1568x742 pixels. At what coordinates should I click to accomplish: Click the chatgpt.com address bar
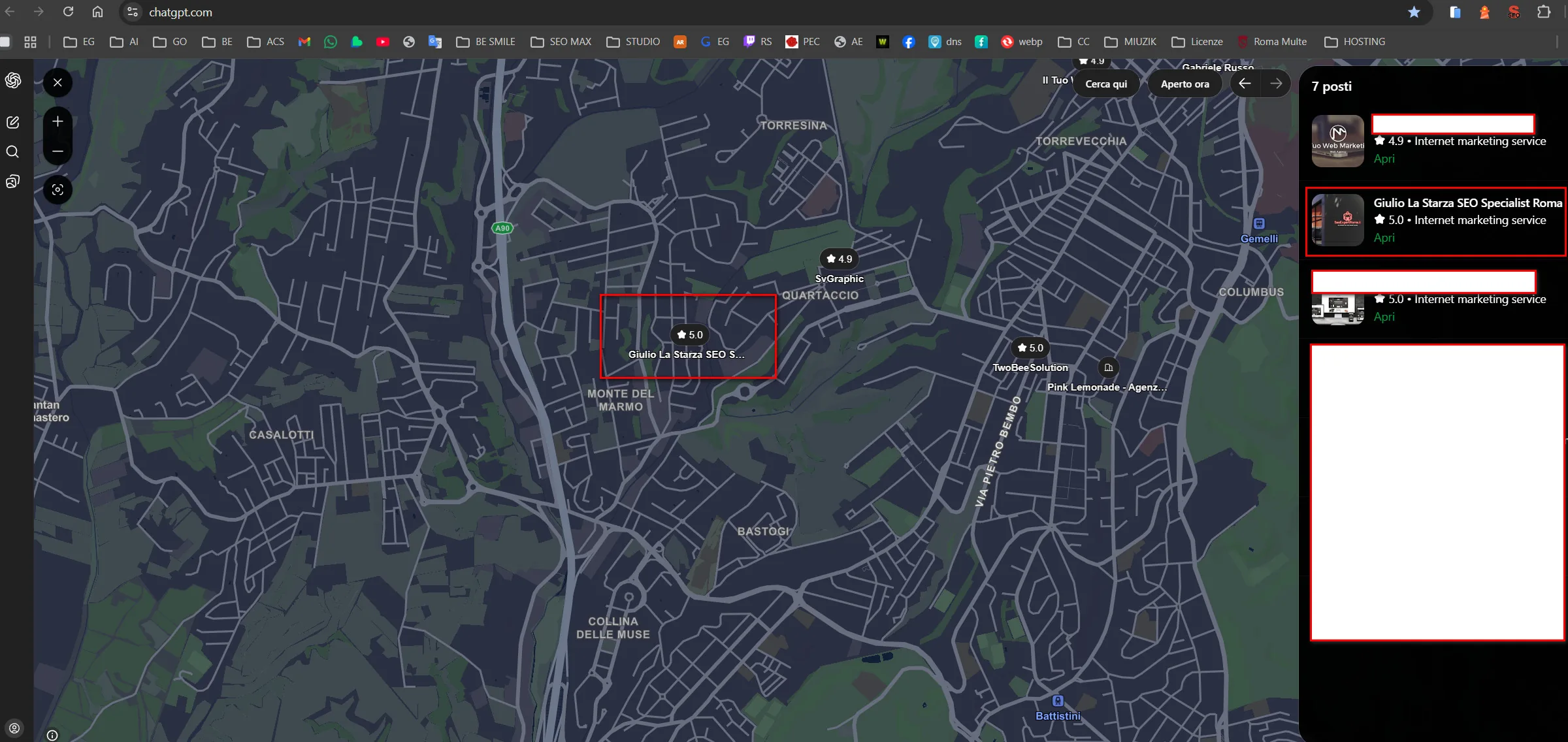[x=777, y=12]
